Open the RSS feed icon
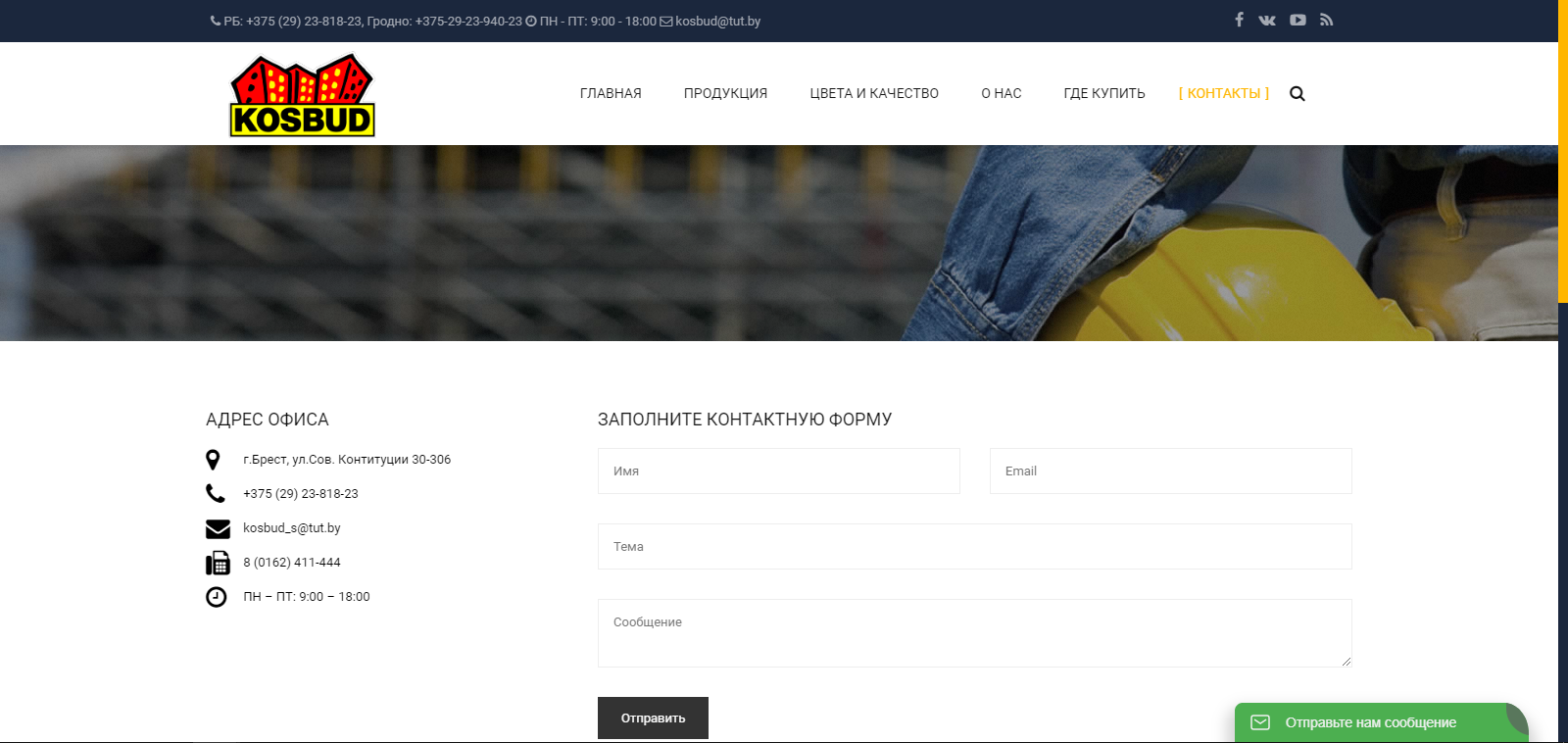The width and height of the screenshot is (1568, 743). click(1326, 20)
